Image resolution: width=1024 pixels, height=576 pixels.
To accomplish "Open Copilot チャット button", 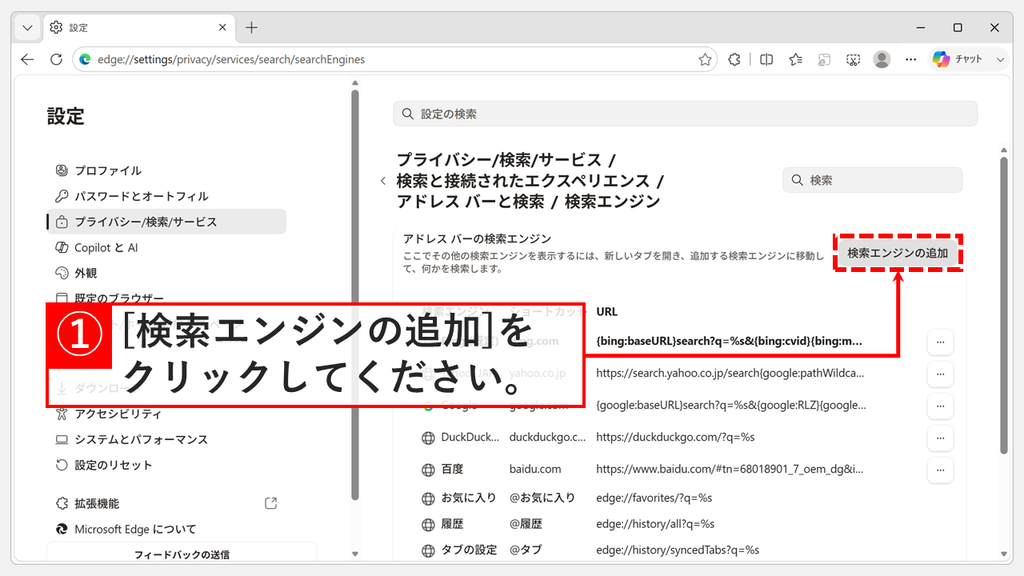I will tap(958, 59).
